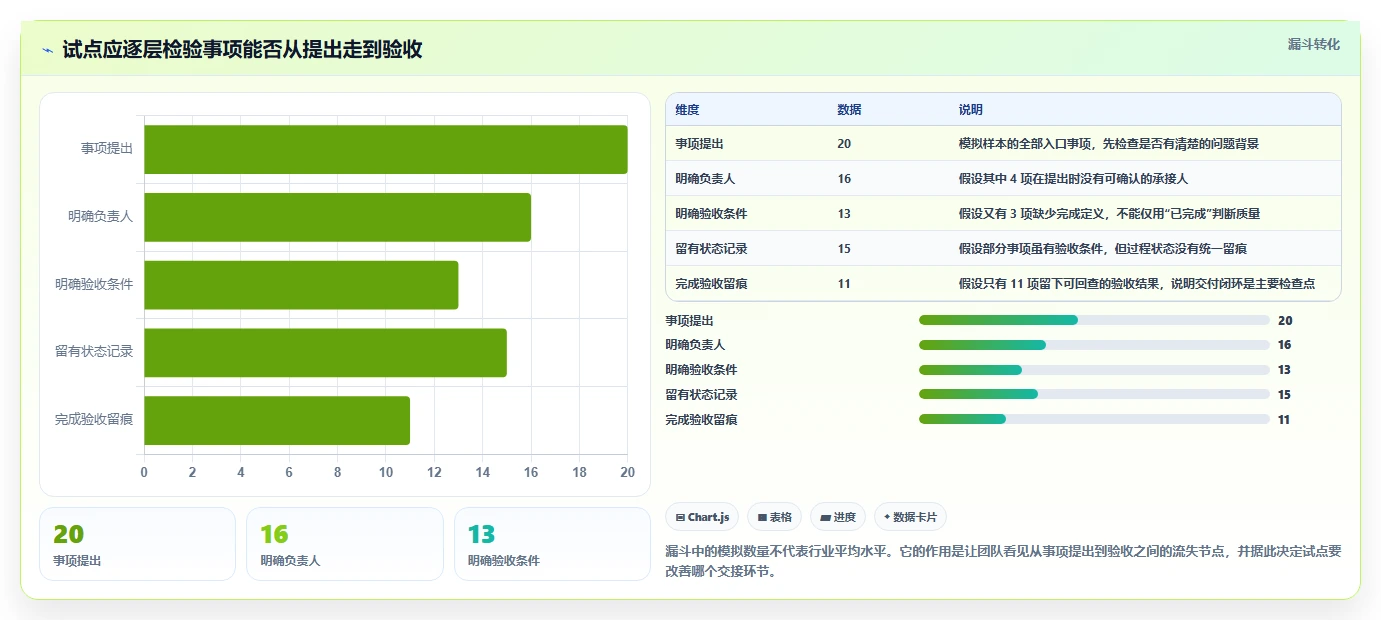
Task: Click the 明确负责人 bar in chart
Action: click(x=338, y=217)
